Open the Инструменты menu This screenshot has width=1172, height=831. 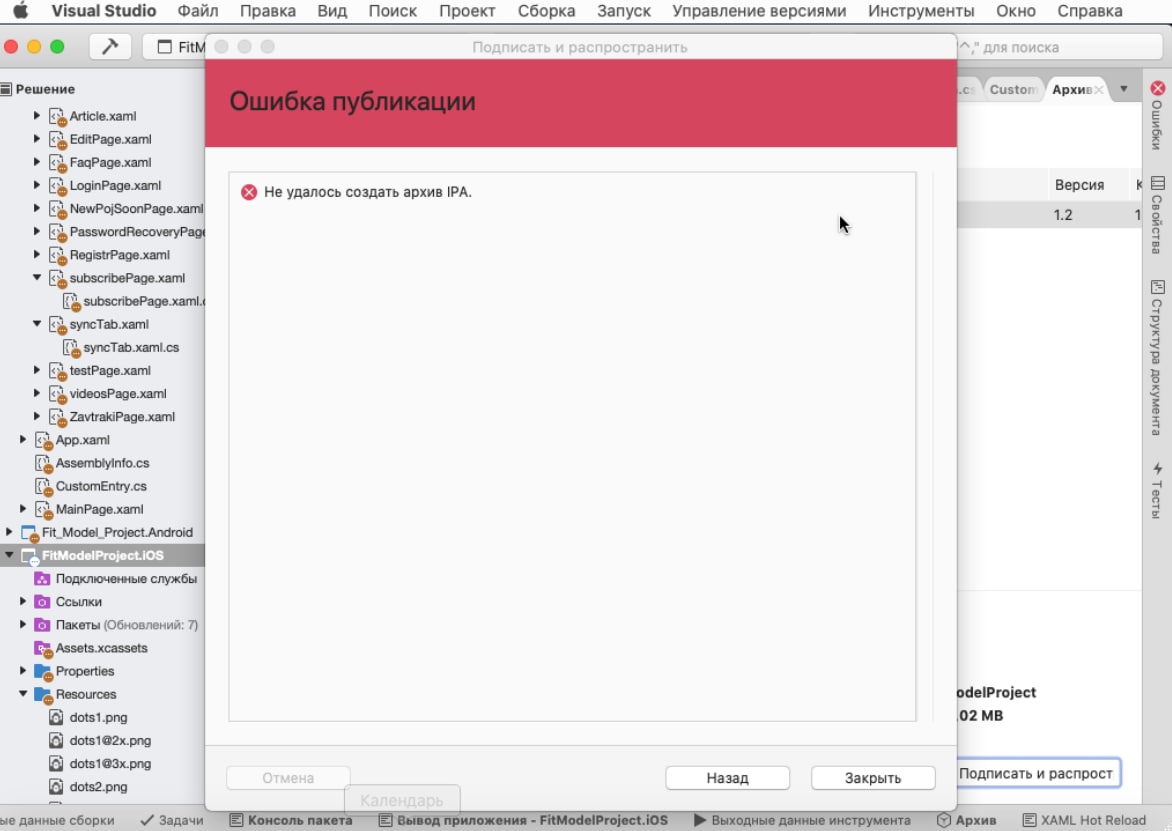tap(921, 10)
